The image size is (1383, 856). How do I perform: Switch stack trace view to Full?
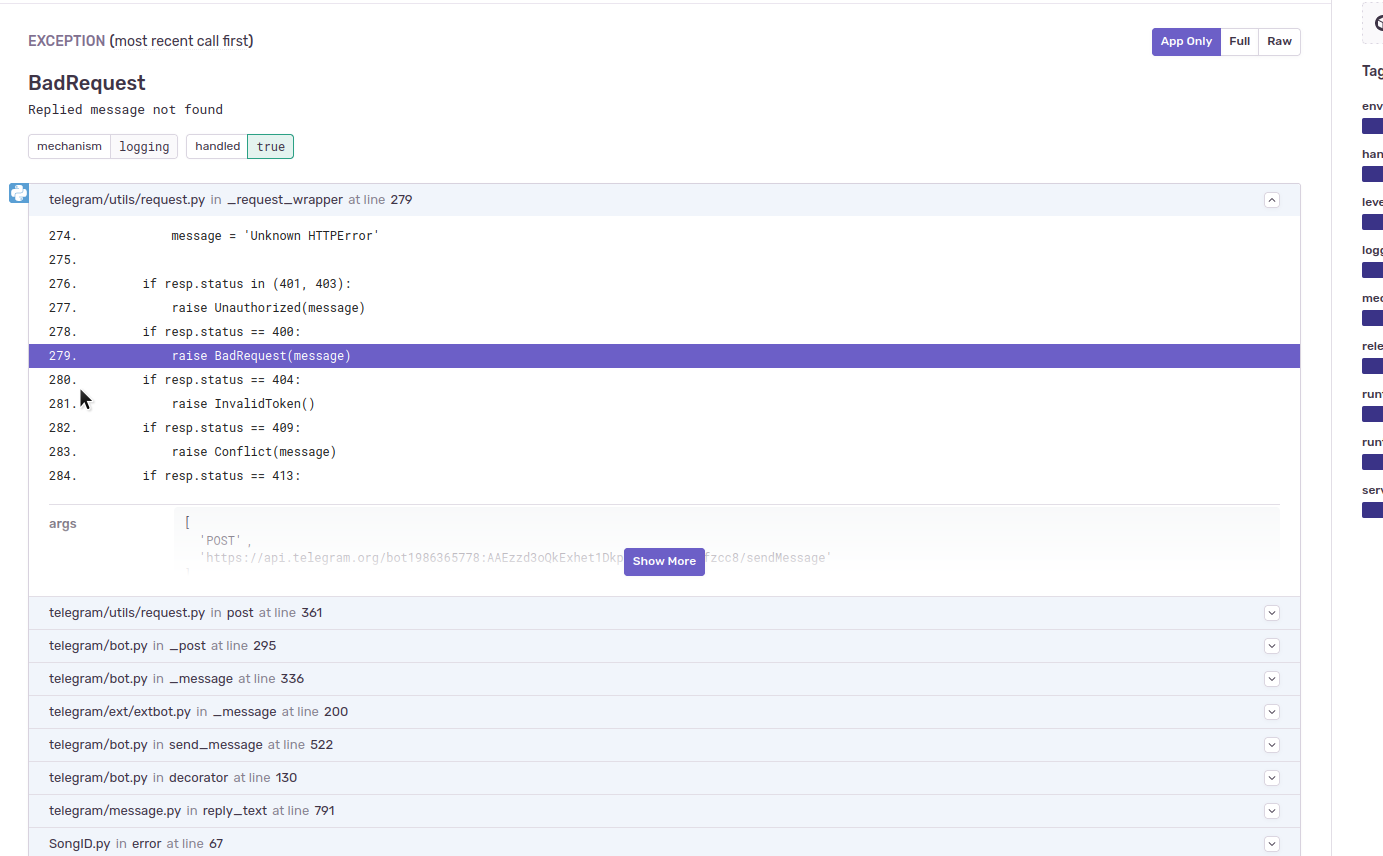pos(1240,42)
